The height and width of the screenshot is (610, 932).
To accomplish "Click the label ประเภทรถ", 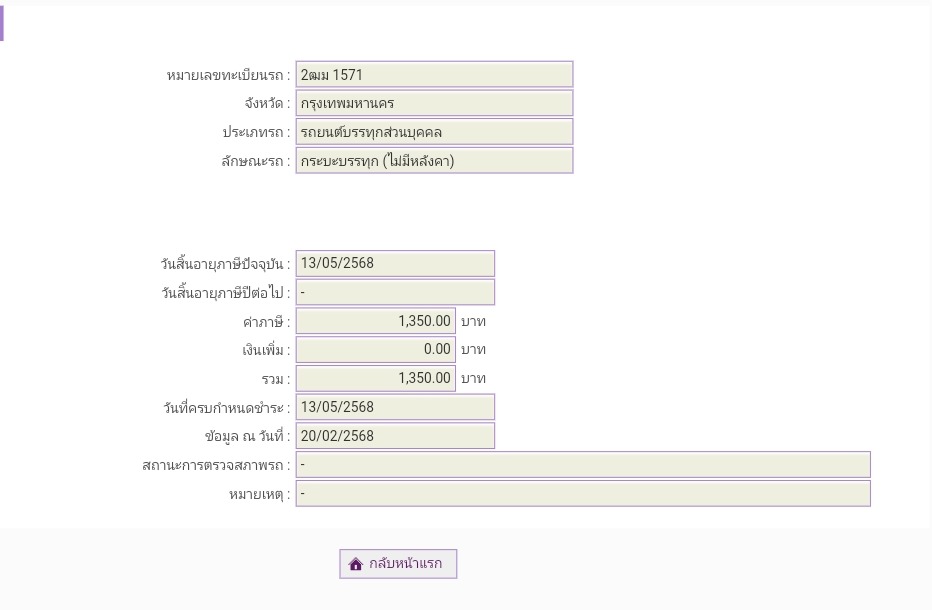I will [256, 133].
